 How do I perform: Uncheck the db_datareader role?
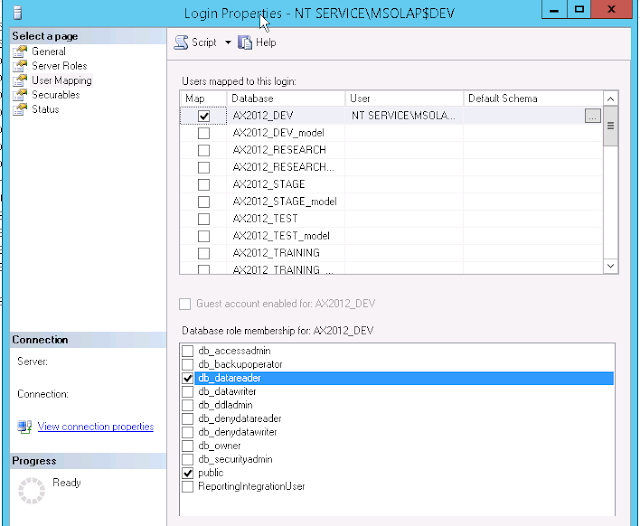pos(188,378)
